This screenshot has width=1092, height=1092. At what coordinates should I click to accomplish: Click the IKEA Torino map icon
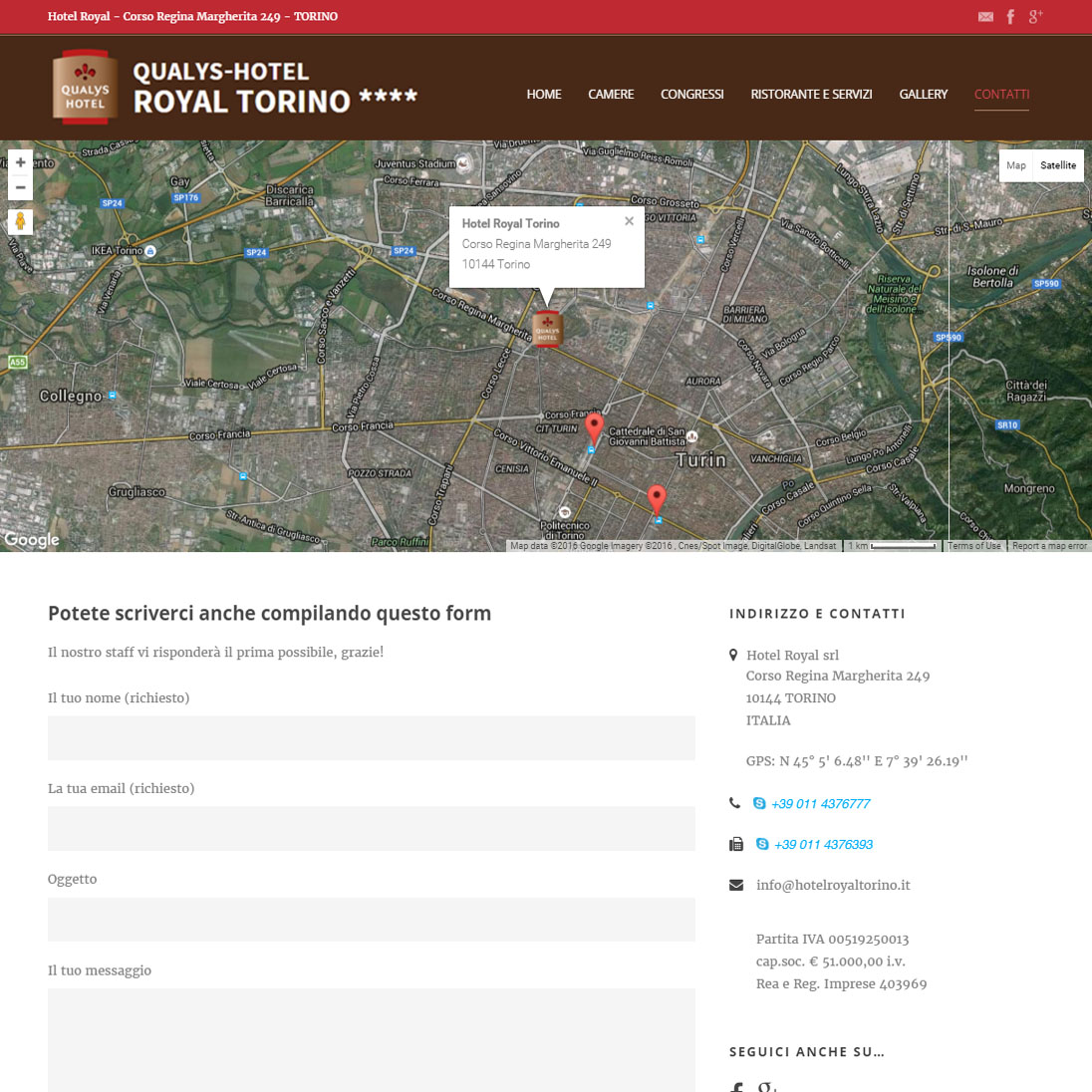tap(150, 251)
